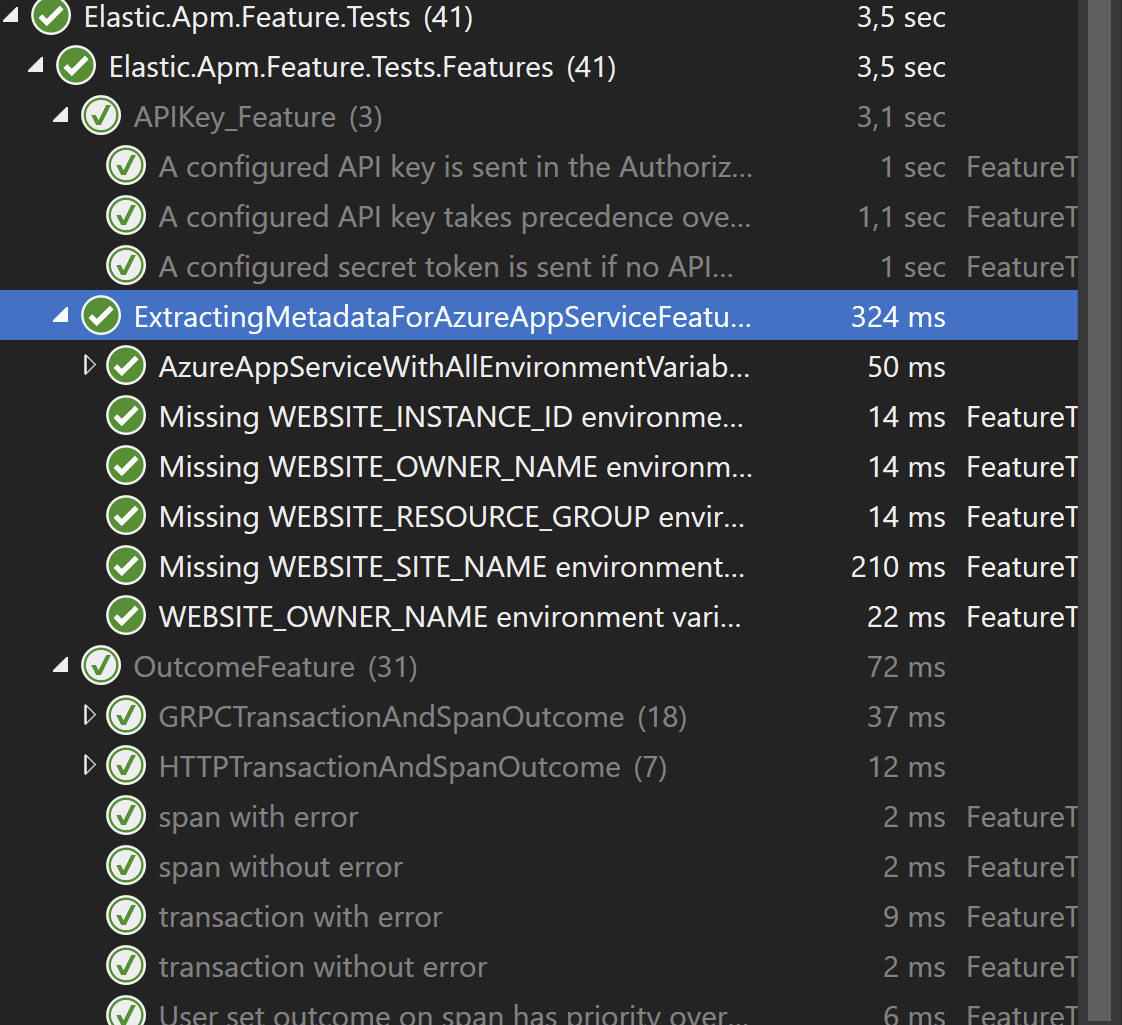Select the 'span with error' test
The height and width of the screenshot is (1025, 1122).
click(x=539, y=816)
